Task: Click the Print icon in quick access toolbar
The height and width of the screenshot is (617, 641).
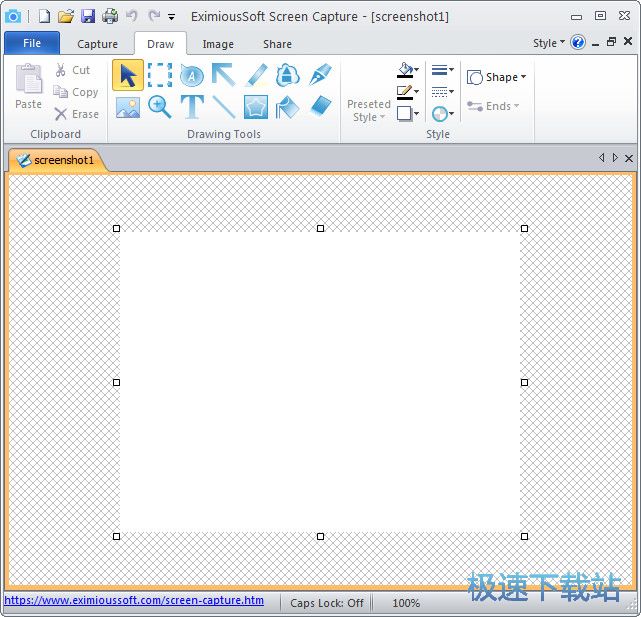Action: coord(110,16)
